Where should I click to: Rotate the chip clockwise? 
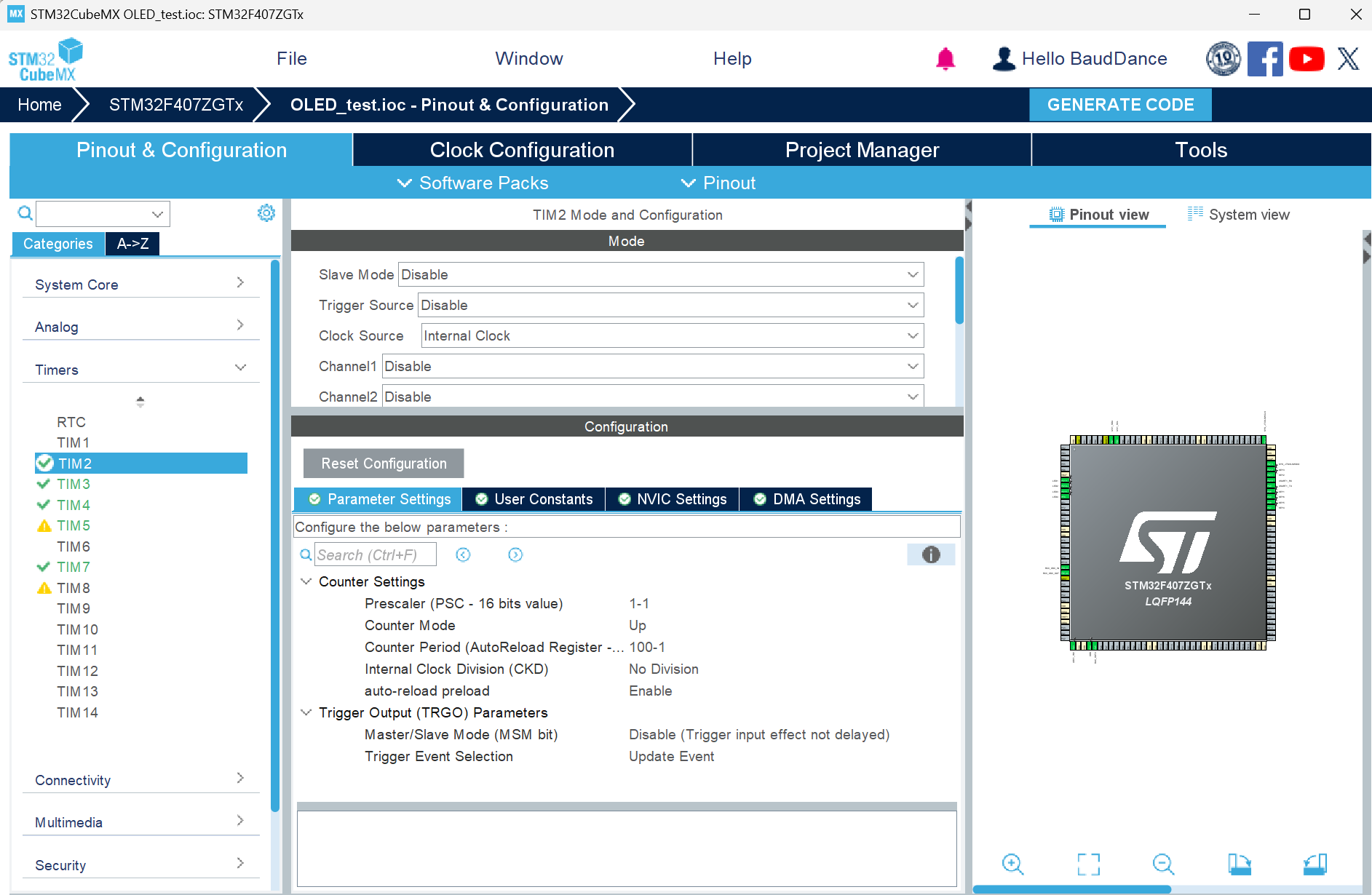pyautogui.click(x=1239, y=864)
